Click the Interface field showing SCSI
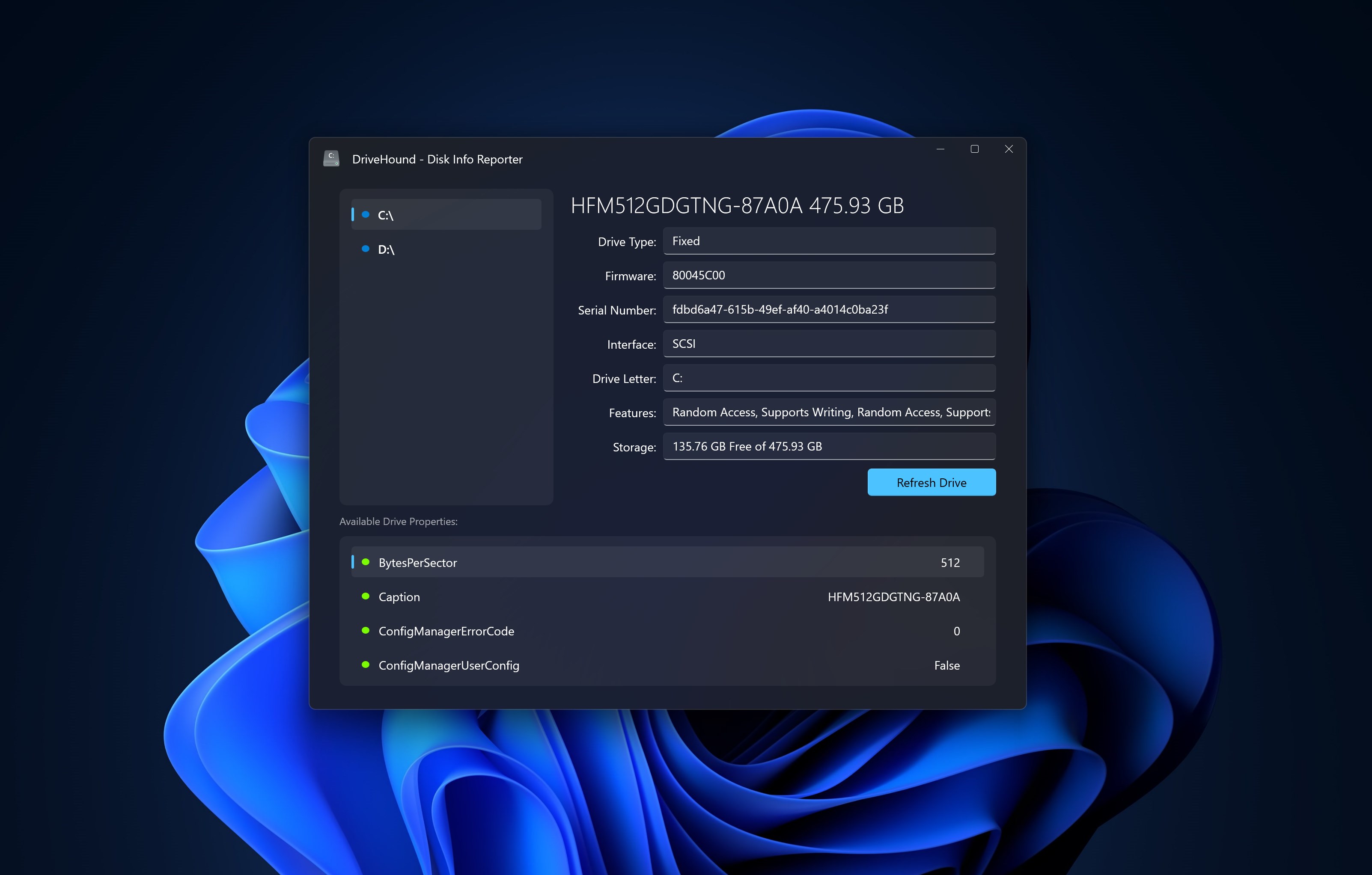Viewport: 1372px width, 875px height. pyautogui.click(x=828, y=344)
